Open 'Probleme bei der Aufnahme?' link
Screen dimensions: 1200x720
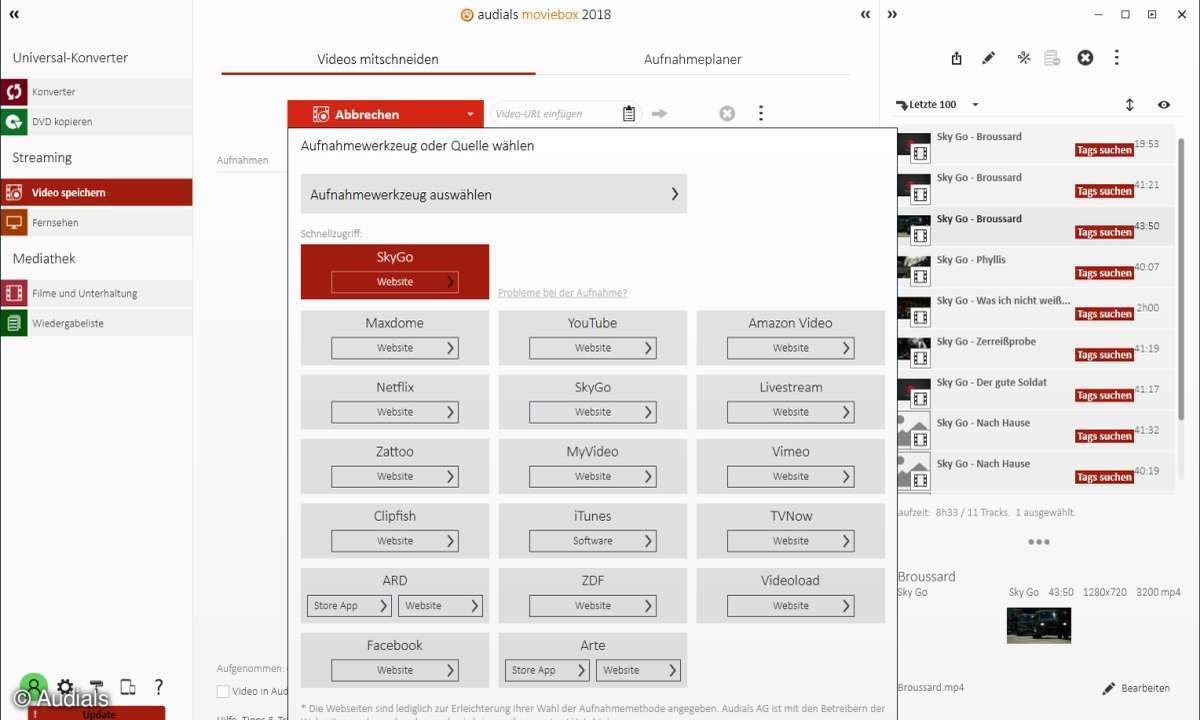click(x=563, y=293)
